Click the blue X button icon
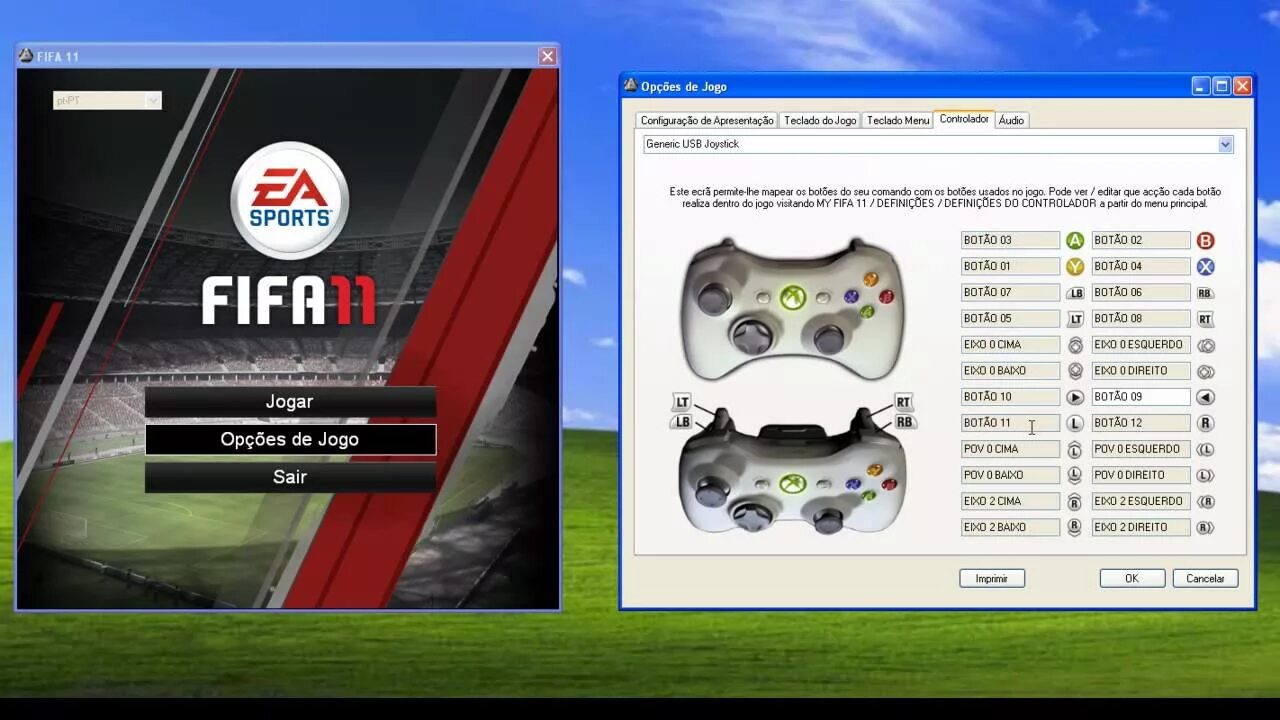The width and height of the screenshot is (1280, 720). coord(1205,267)
